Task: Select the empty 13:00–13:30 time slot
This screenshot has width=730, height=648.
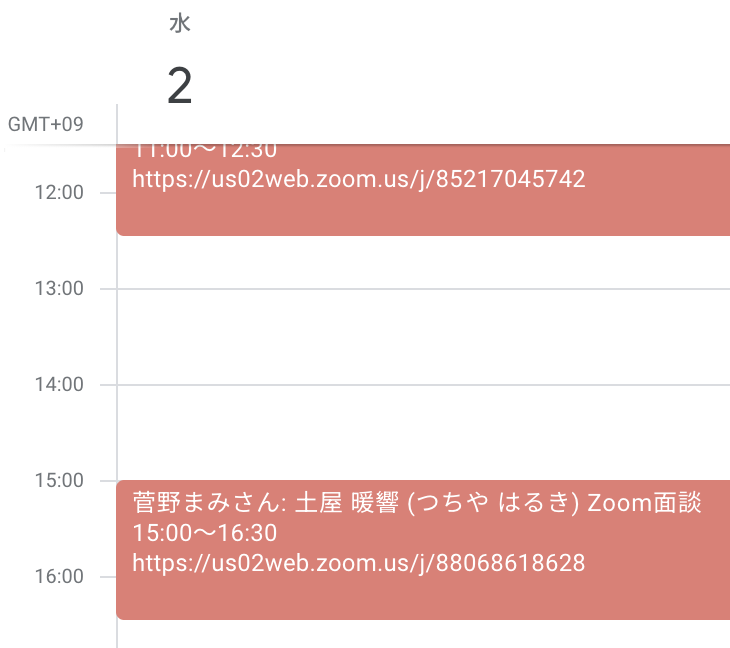Action: 423,313
